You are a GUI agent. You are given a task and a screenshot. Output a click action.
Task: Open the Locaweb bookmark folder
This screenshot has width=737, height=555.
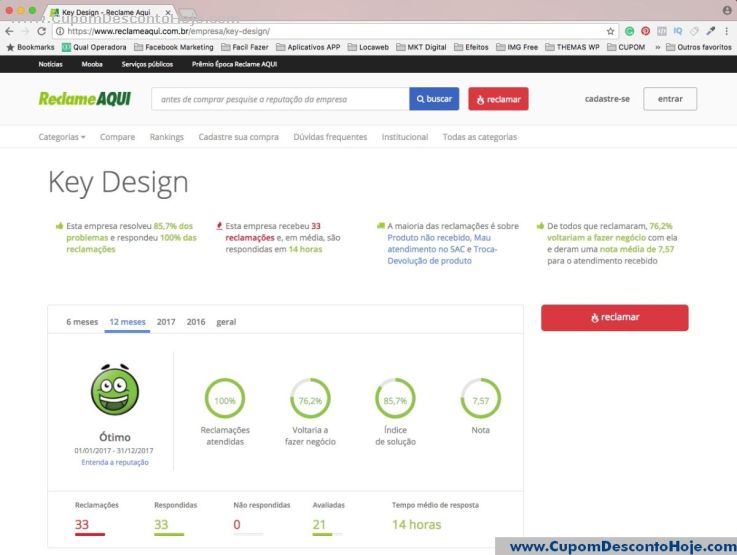point(368,47)
